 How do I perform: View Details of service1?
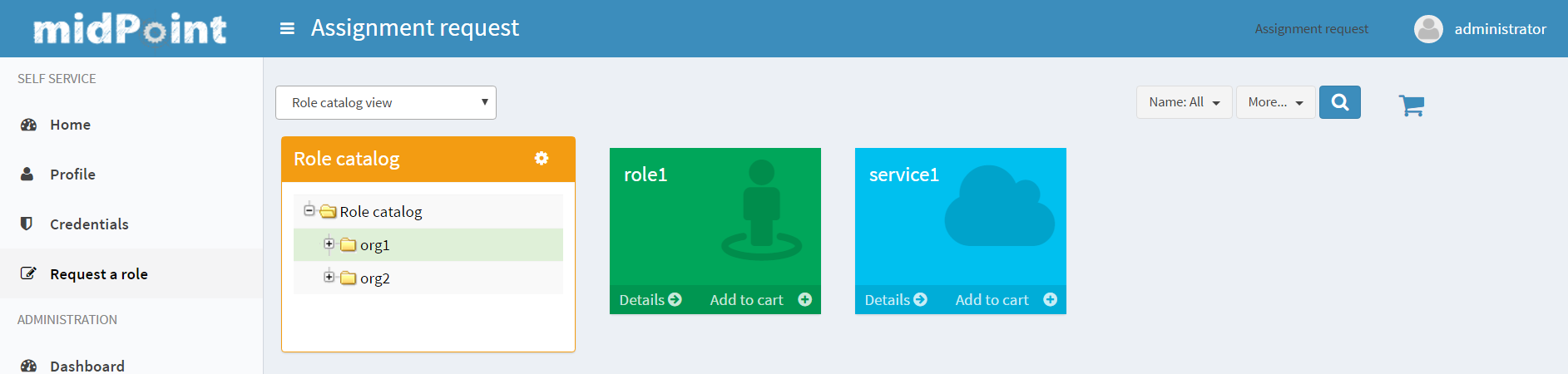pyautogui.click(x=895, y=300)
